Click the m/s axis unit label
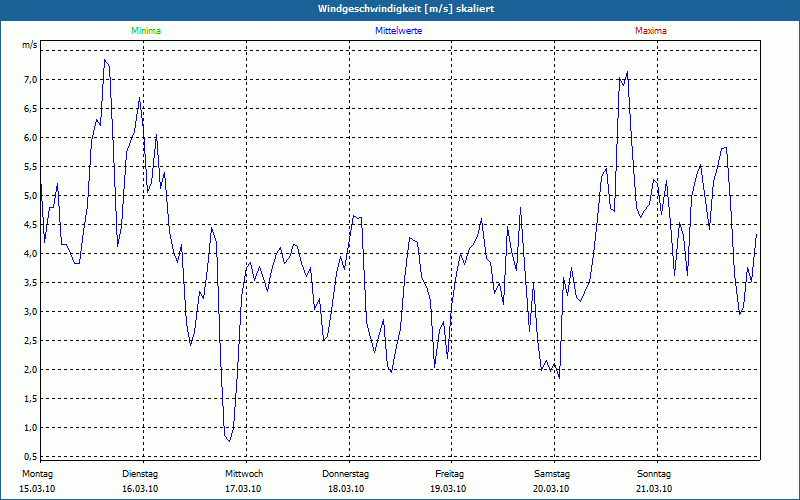 30,45
